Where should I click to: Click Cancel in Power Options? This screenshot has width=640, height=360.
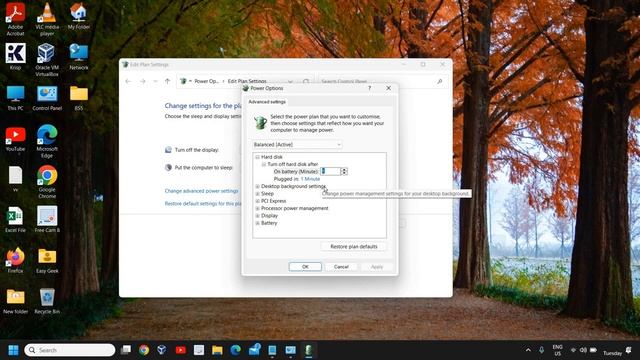coord(341,267)
